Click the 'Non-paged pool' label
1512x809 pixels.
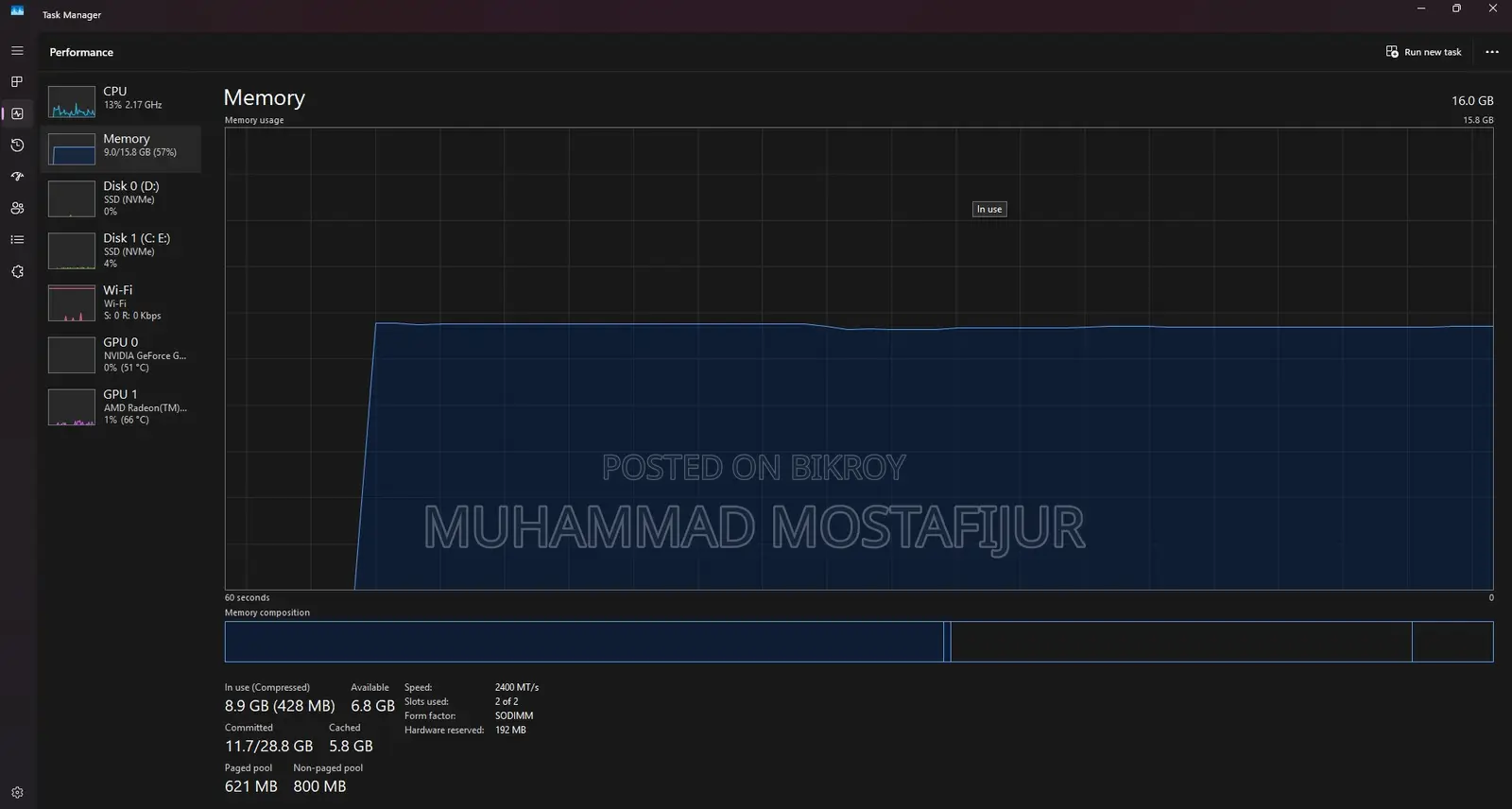(x=328, y=767)
